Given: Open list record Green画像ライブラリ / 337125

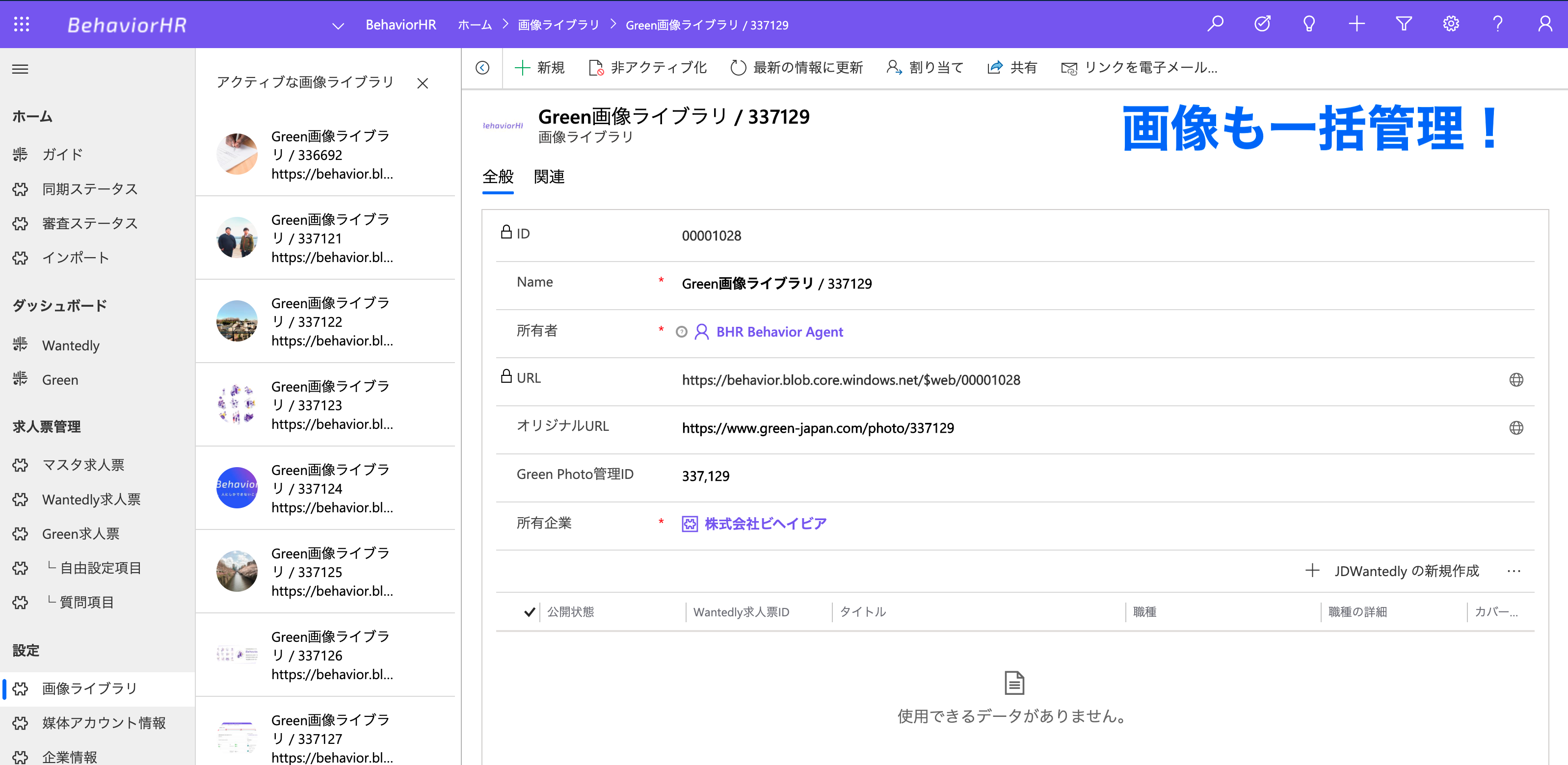Looking at the screenshot, I should 325,572.
